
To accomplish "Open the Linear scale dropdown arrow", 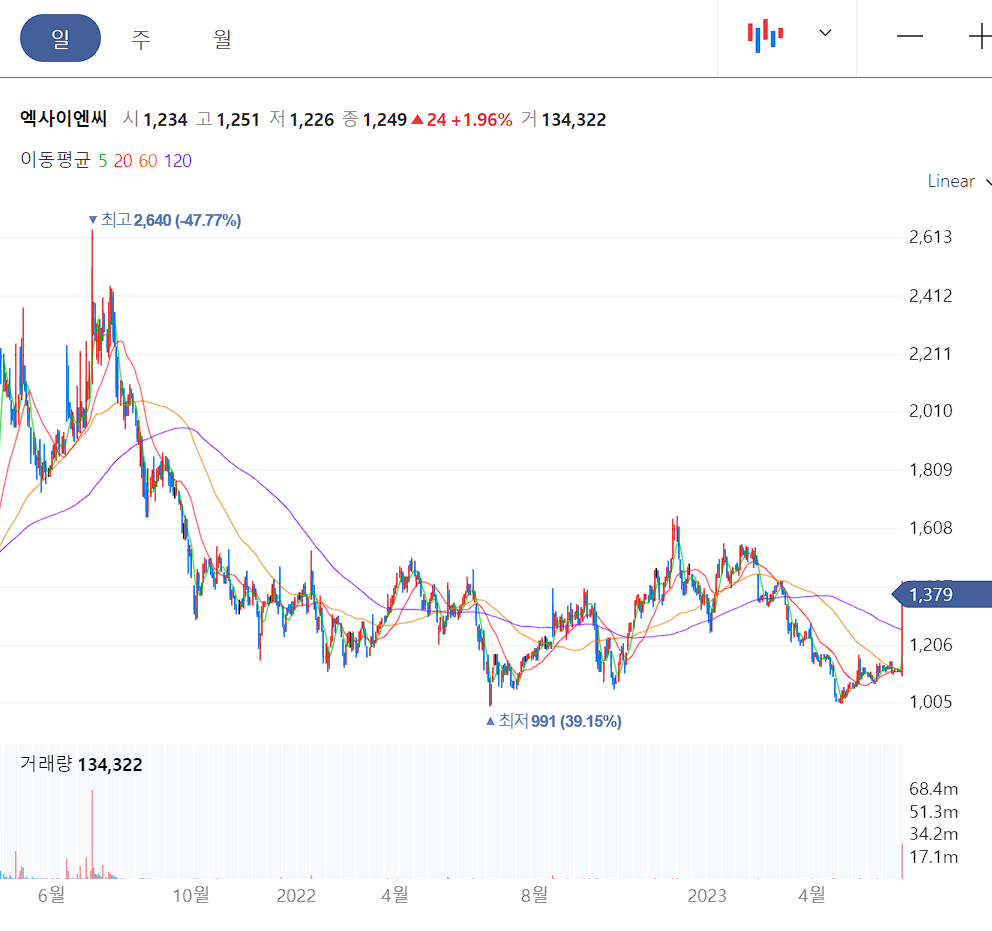I will pyautogui.click(x=987, y=182).
